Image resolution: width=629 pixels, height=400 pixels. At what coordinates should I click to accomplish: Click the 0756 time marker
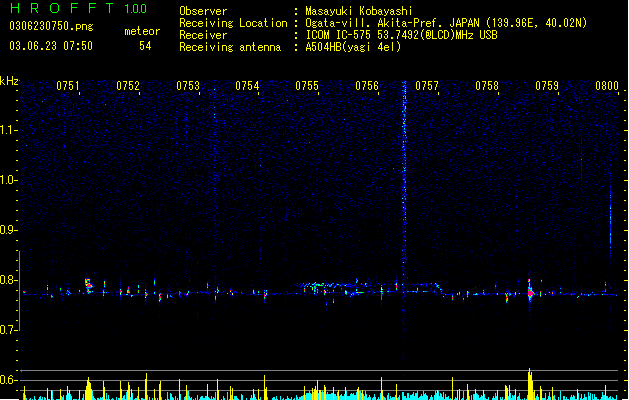(367, 86)
